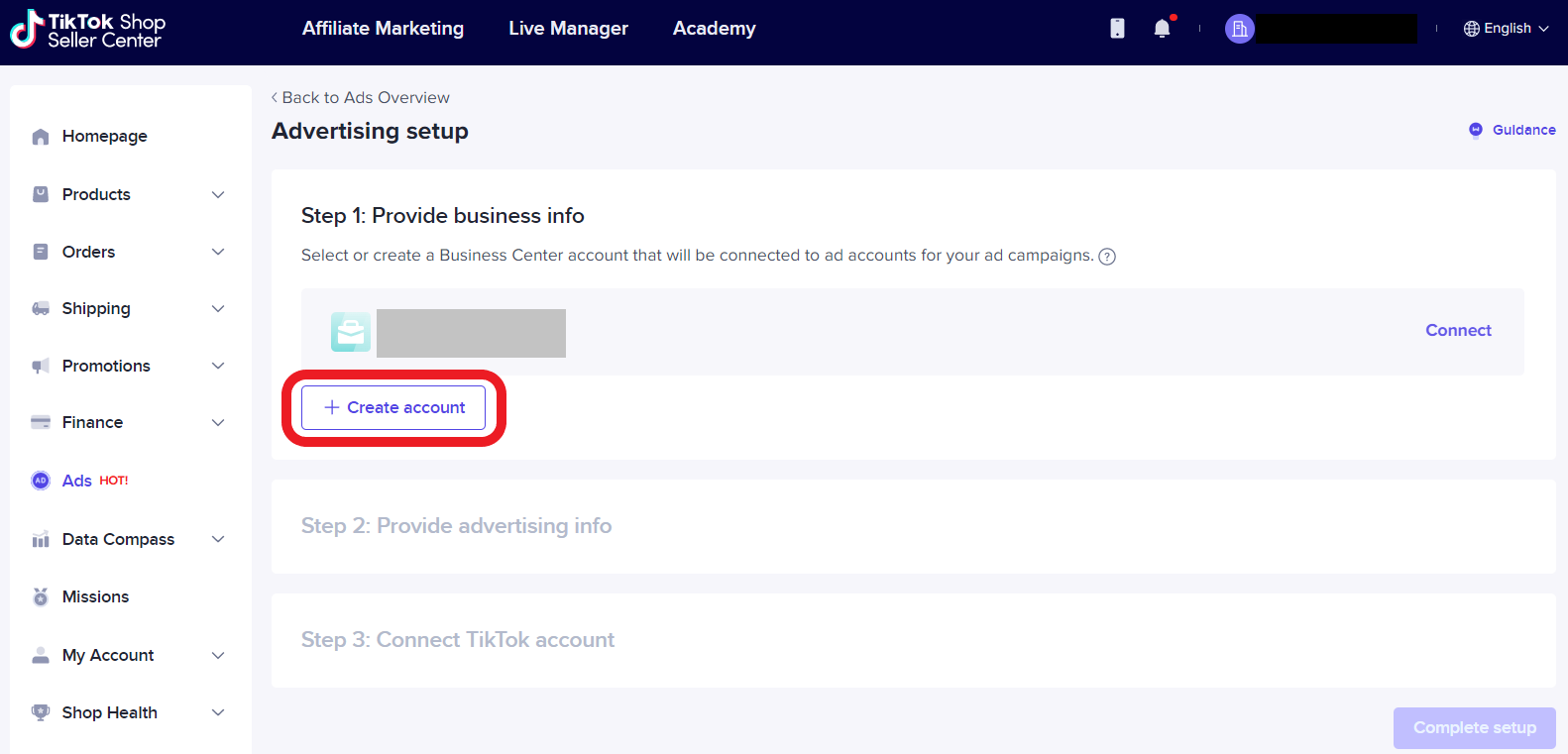Open the Live Manager tab
The image size is (1568, 754).
[568, 29]
